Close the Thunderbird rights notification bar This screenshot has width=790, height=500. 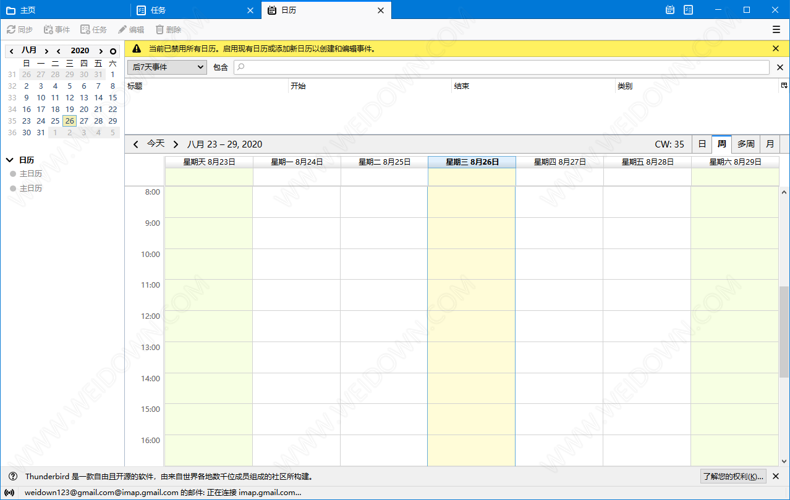click(x=776, y=476)
